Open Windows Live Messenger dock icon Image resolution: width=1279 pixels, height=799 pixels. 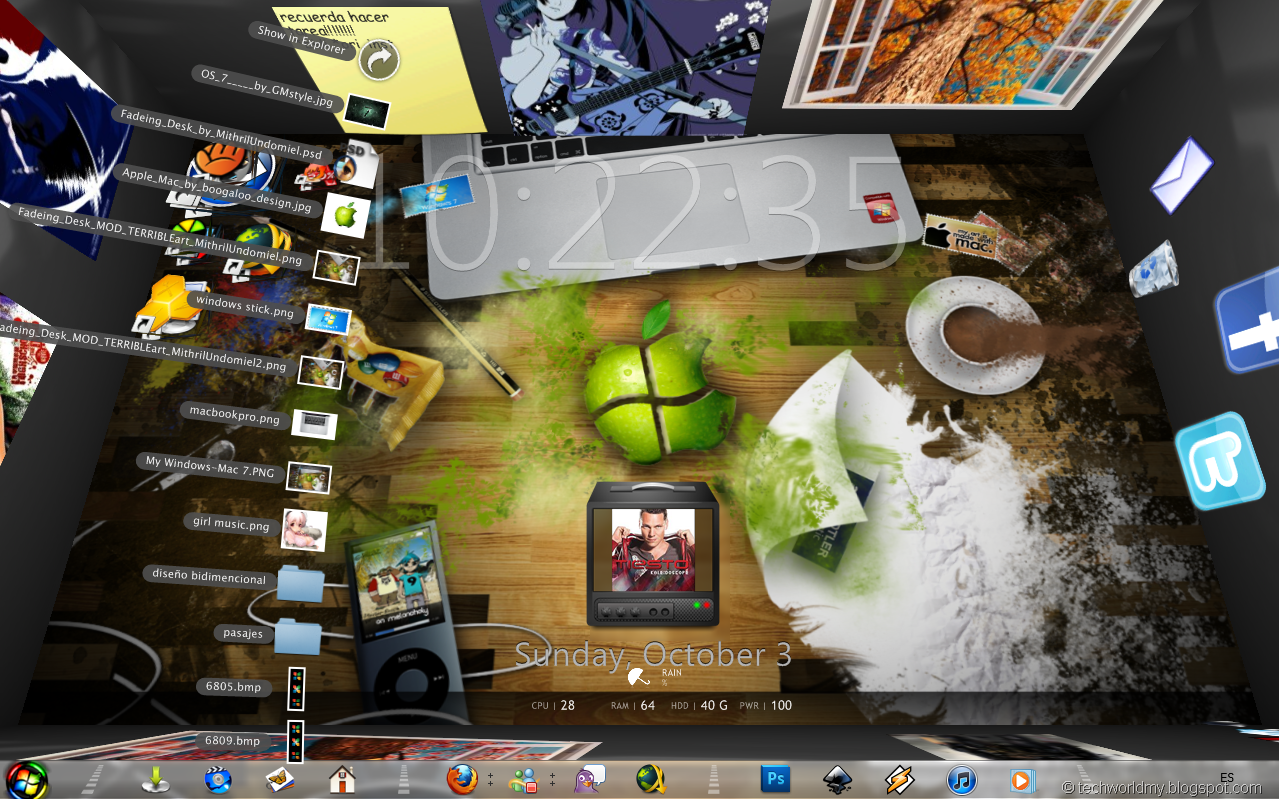pyautogui.click(x=523, y=780)
